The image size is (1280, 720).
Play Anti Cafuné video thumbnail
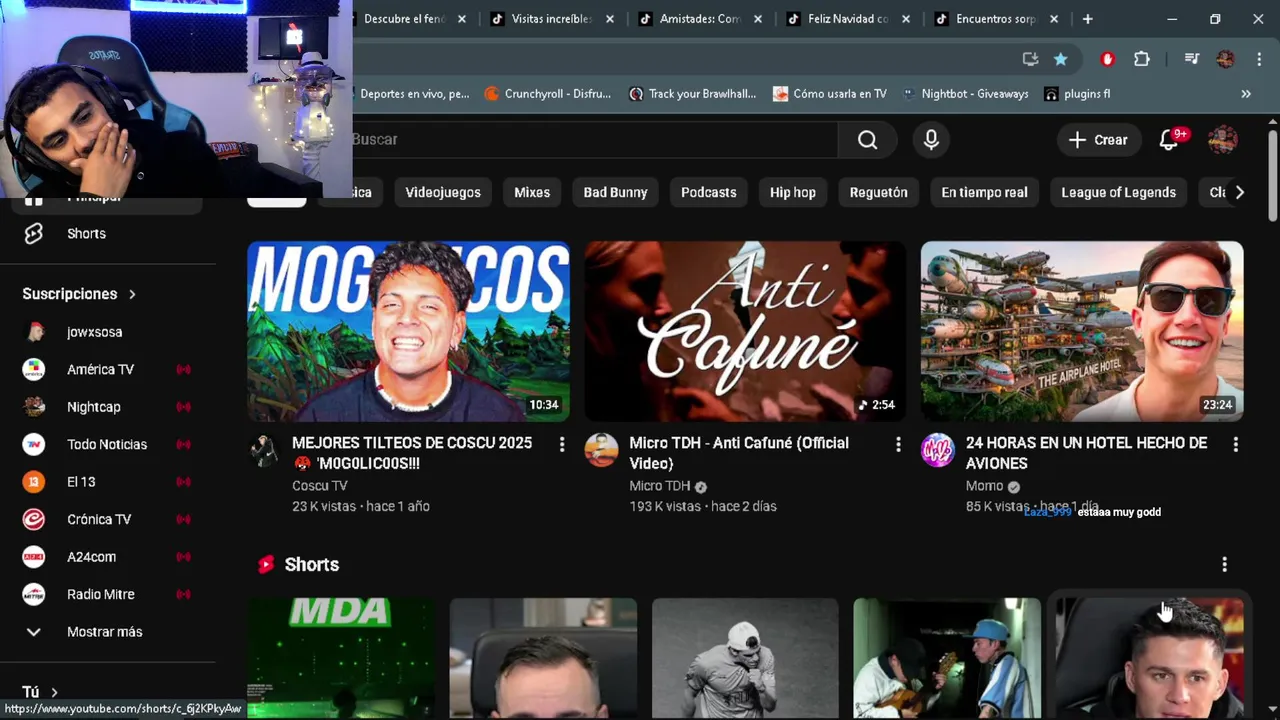745,331
